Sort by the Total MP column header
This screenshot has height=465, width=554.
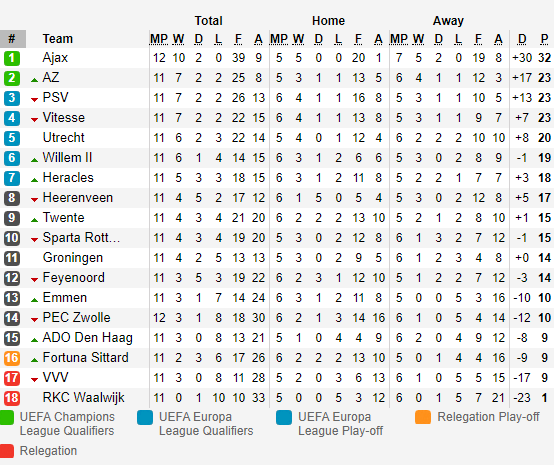pos(159,39)
